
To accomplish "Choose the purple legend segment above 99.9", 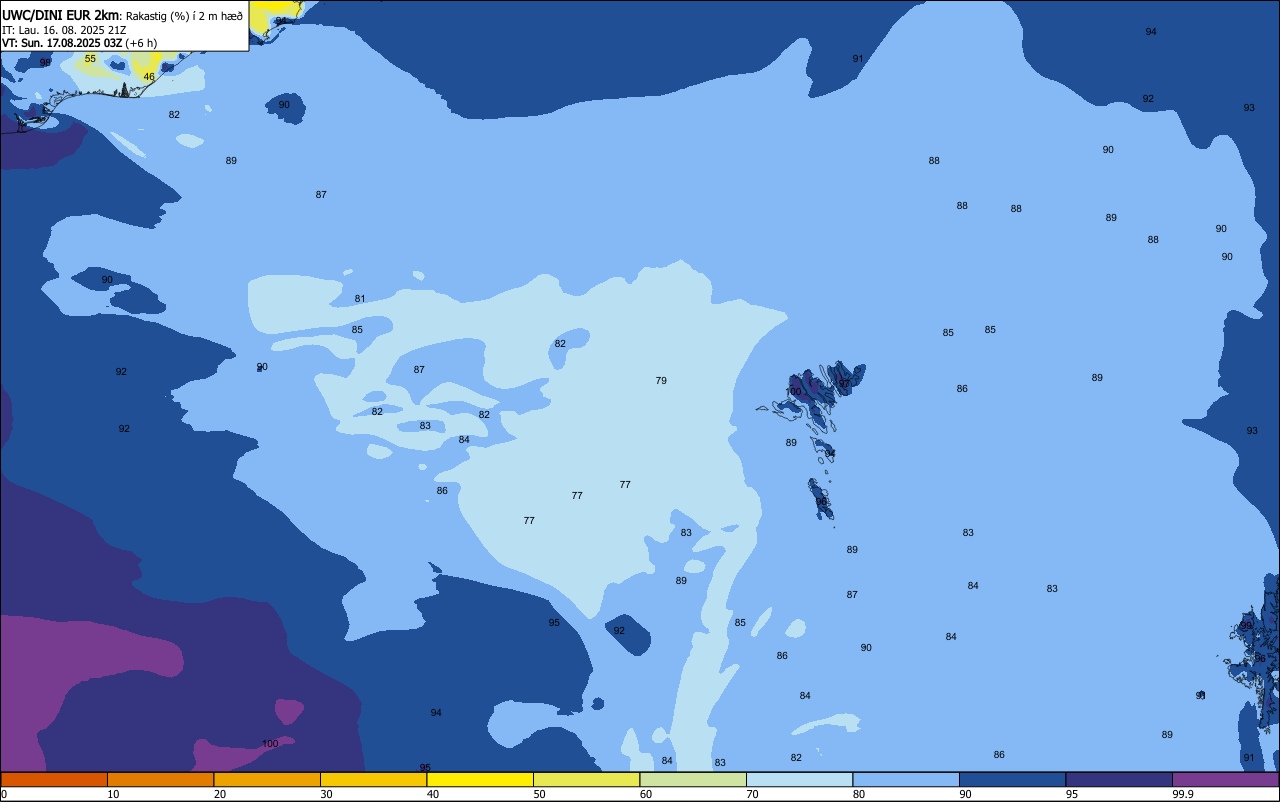I will (1225, 779).
